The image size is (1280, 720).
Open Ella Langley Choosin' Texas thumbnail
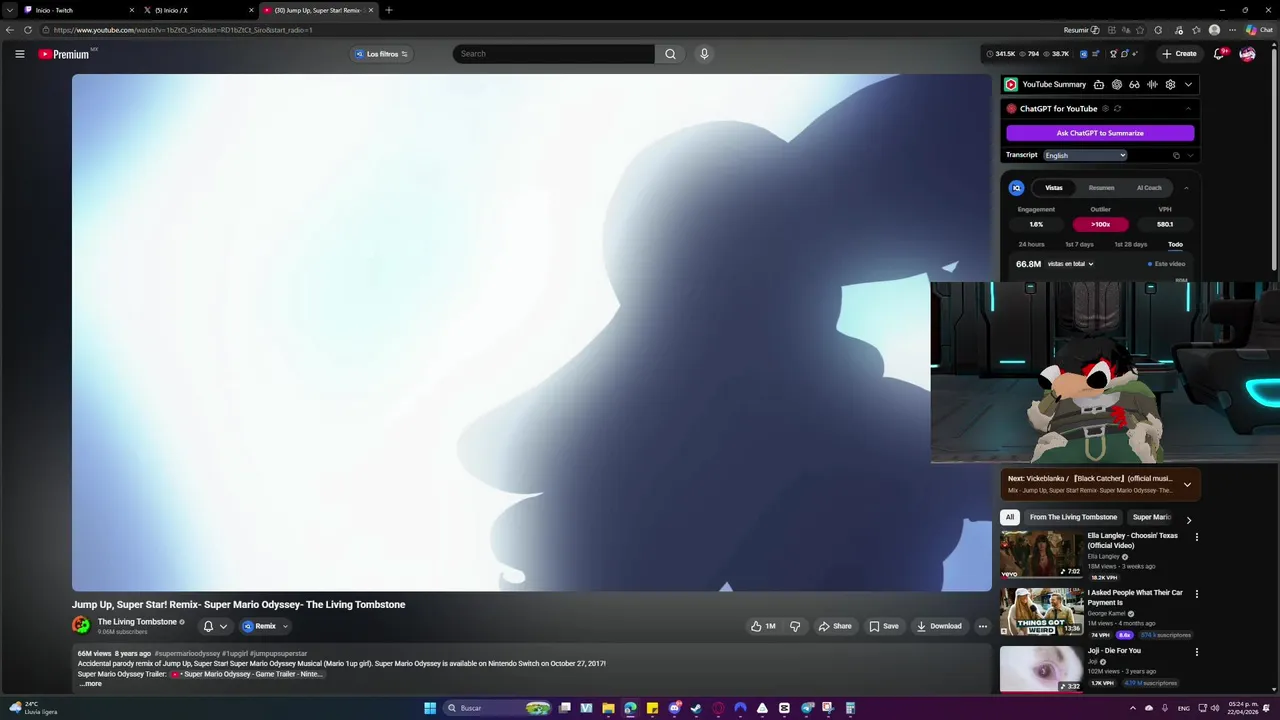pyautogui.click(x=1041, y=554)
